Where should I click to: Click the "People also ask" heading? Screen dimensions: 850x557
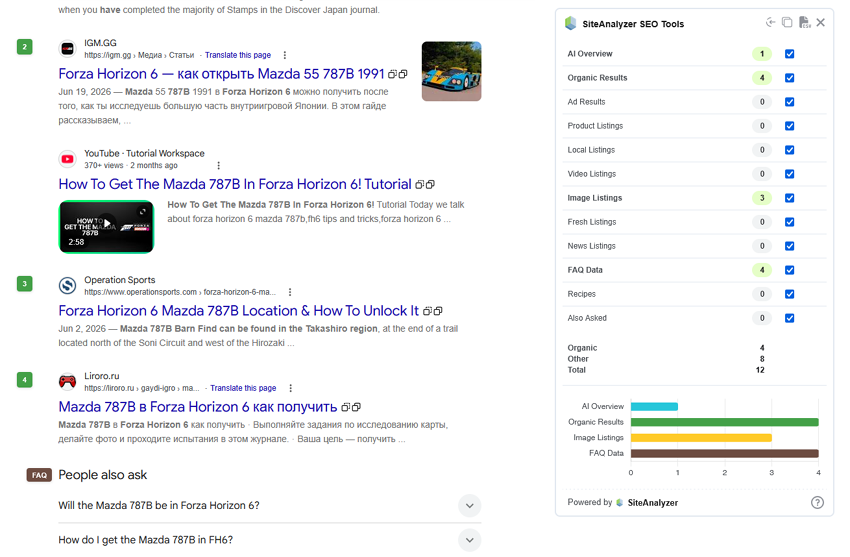[102, 475]
